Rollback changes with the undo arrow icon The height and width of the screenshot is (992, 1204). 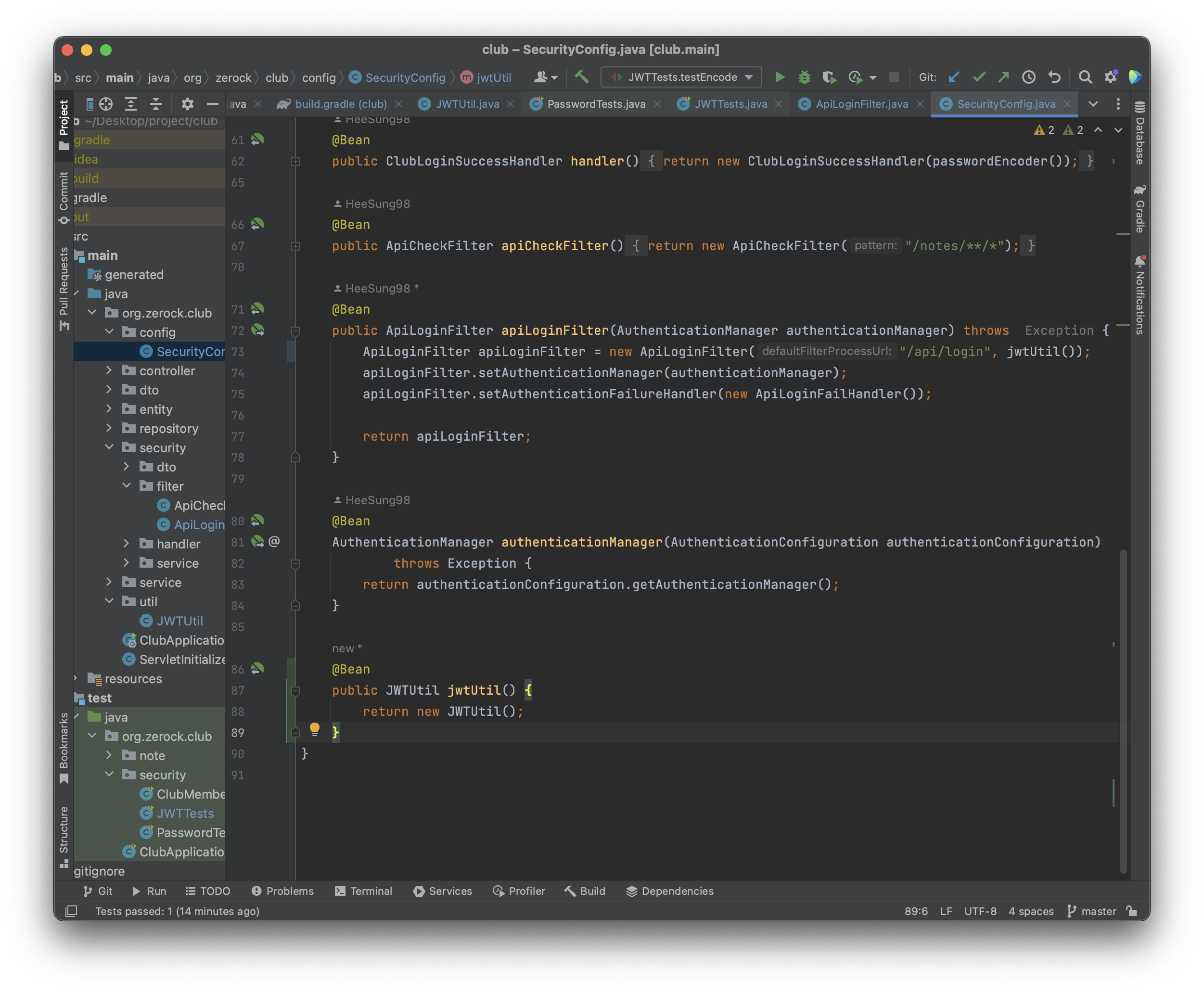[1054, 77]
